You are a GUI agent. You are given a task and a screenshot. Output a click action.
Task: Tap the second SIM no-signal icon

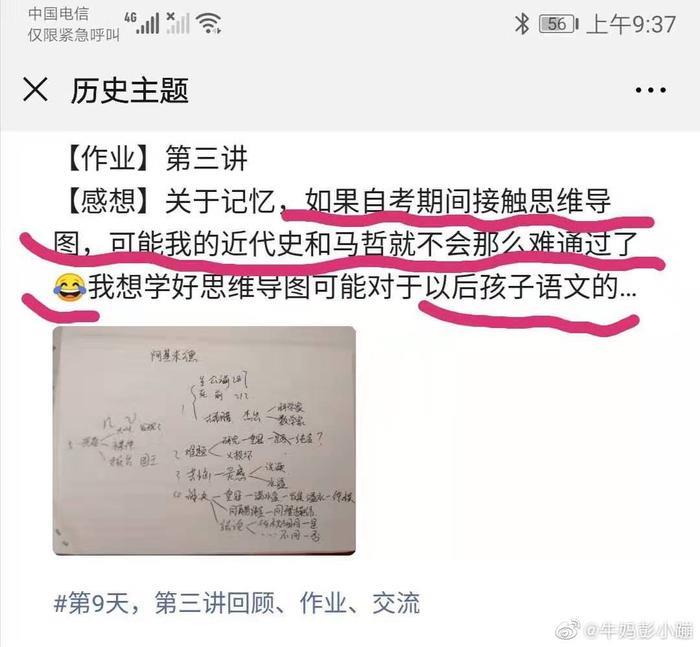tap(178, 23)
